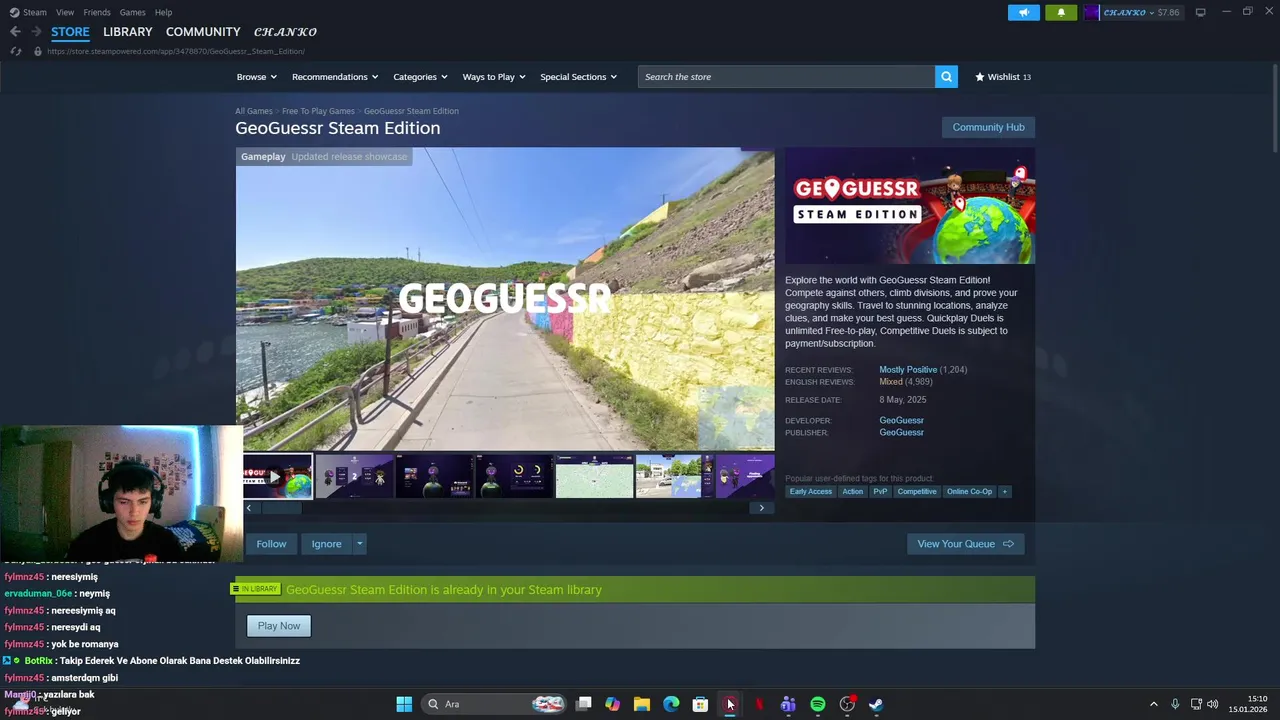Viewport: 1280px width, 720px height.
Task: Switch to the COMMUNITY tab
Action: click(203, 32)
